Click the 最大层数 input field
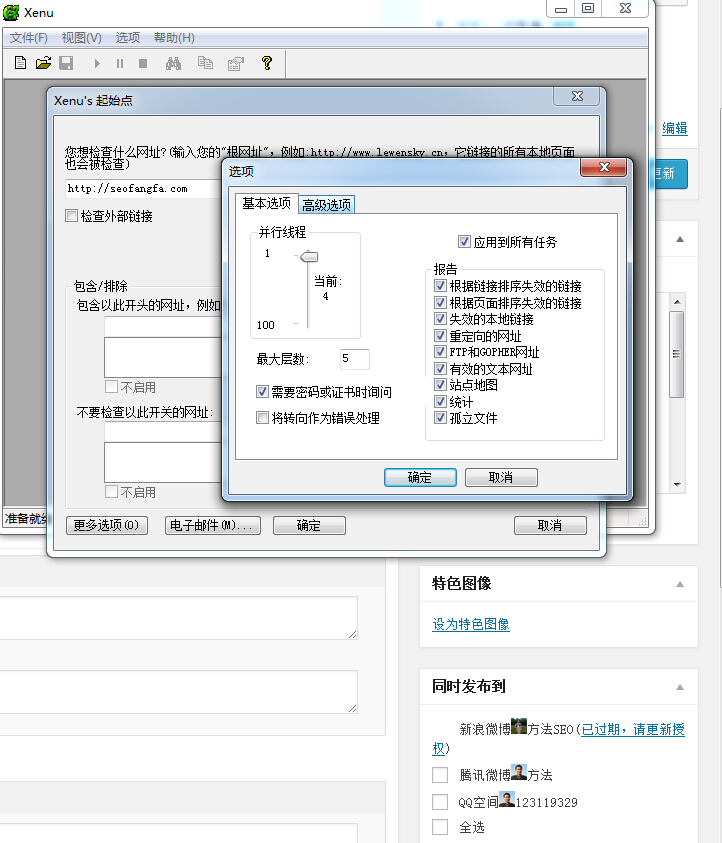The image size is (722, 843). tap(355, 359)
